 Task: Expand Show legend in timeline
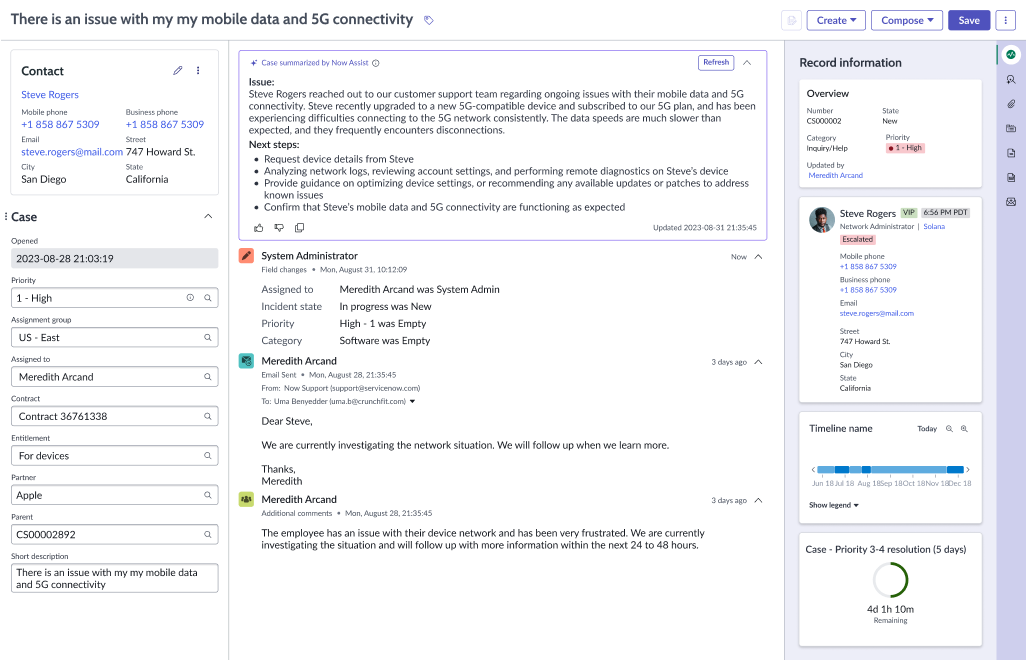[834, 505]
